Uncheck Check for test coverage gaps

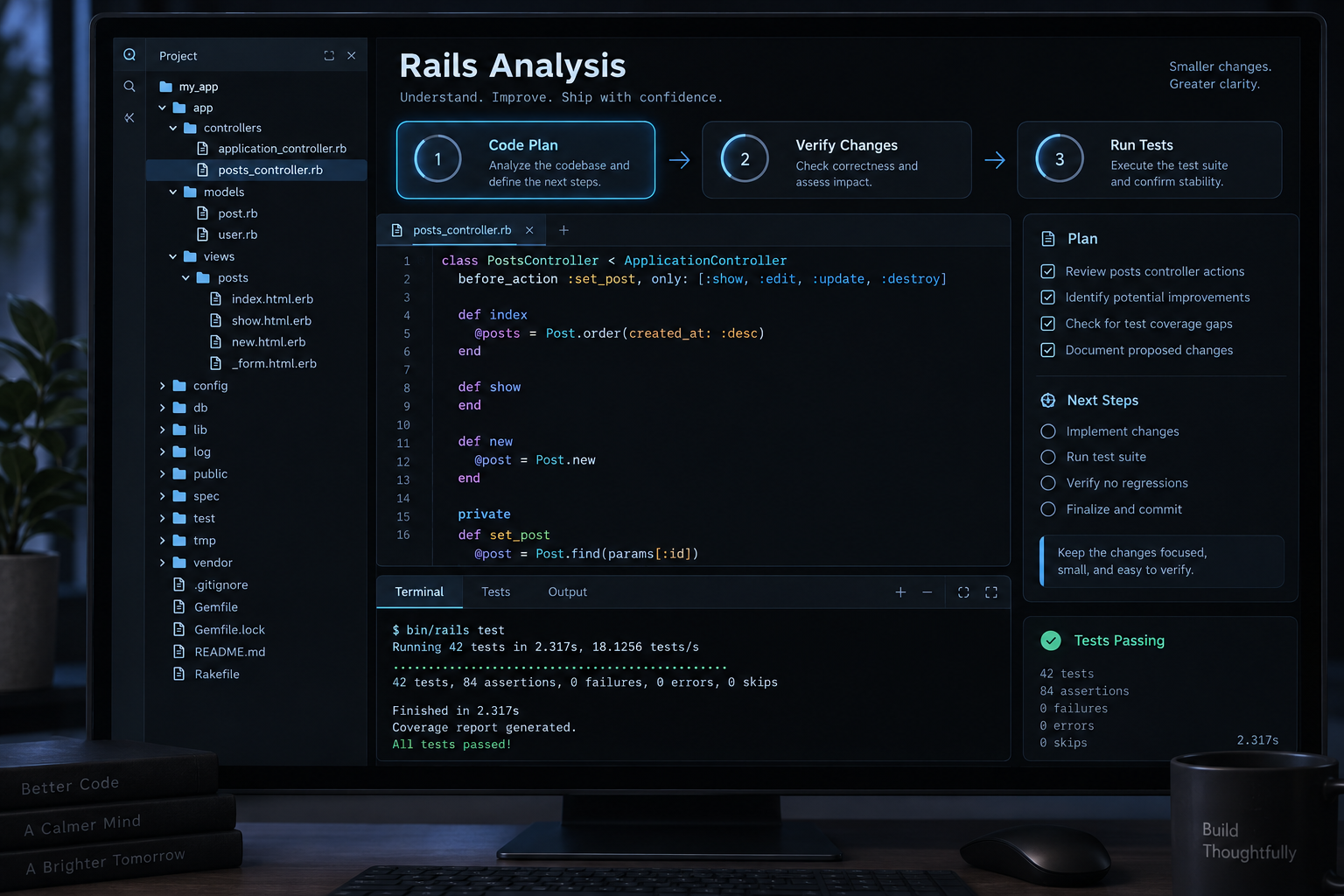pyautogui.click(x=1047, y=324)
